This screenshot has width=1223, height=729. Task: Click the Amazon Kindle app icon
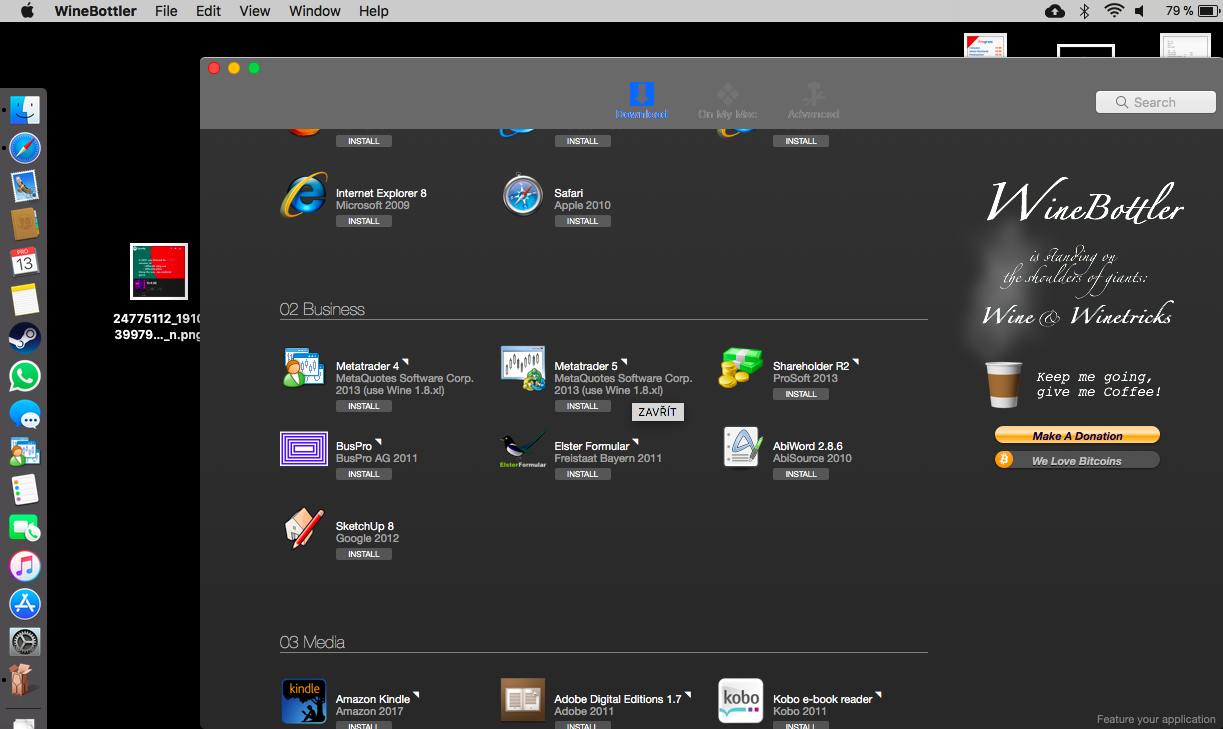(x=304, y=701)
